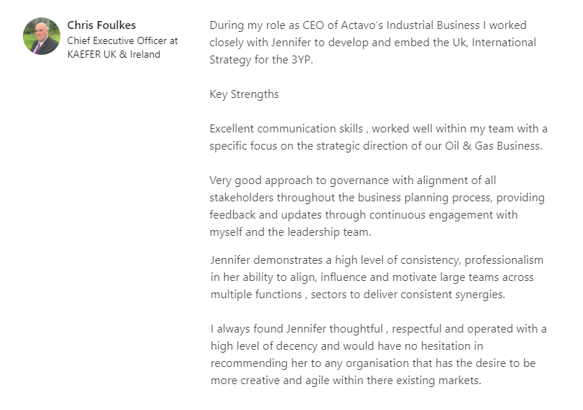The image size is (583, 410).
Task: Click the 'Key Strengths' heading
Action: pos(244,94)
